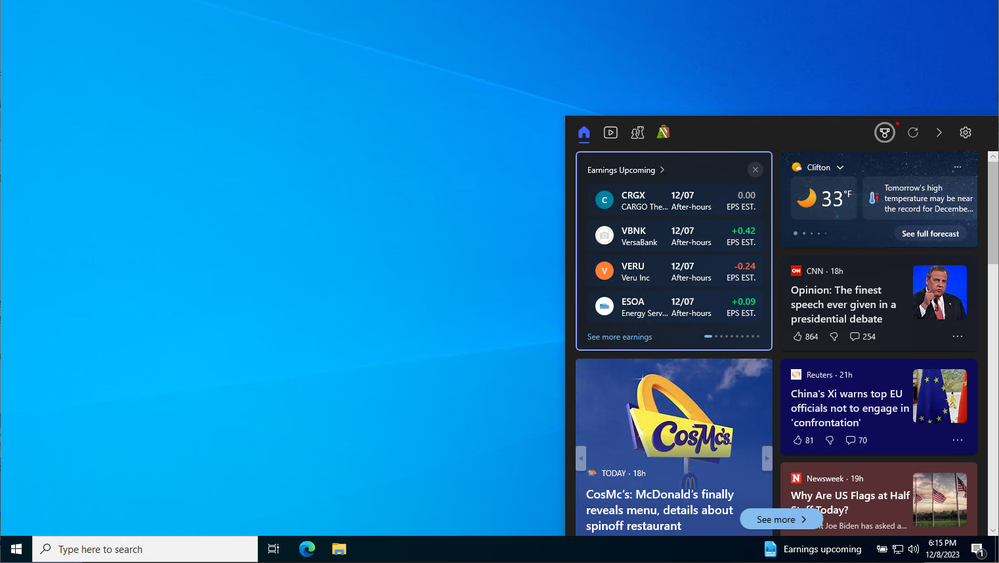The width and height of the screenshot is (999, 563).
Task: Like the Reuters article
Action: click(x=798, y=440)
